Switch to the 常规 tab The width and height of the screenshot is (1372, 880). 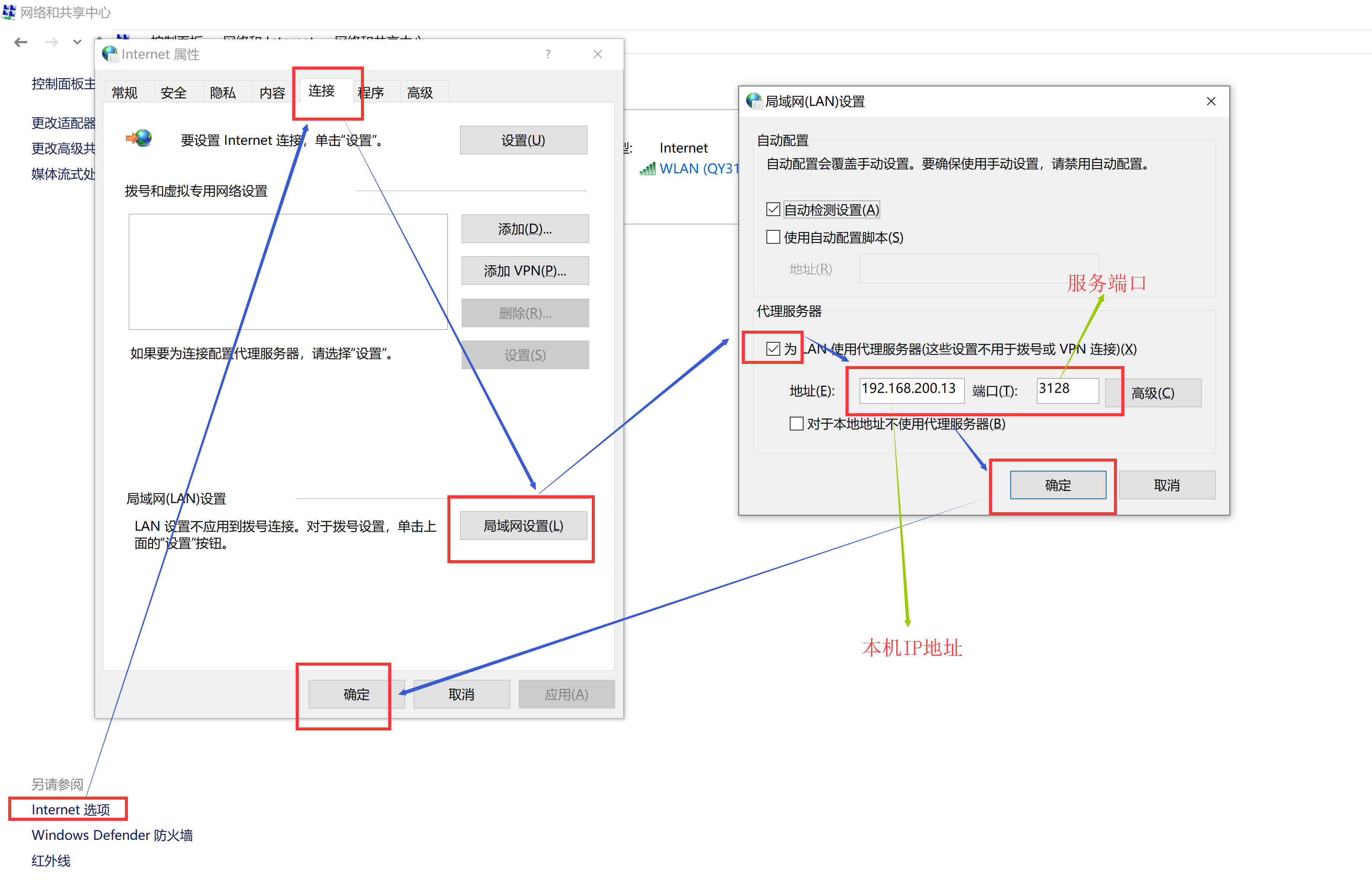point(125,92)
